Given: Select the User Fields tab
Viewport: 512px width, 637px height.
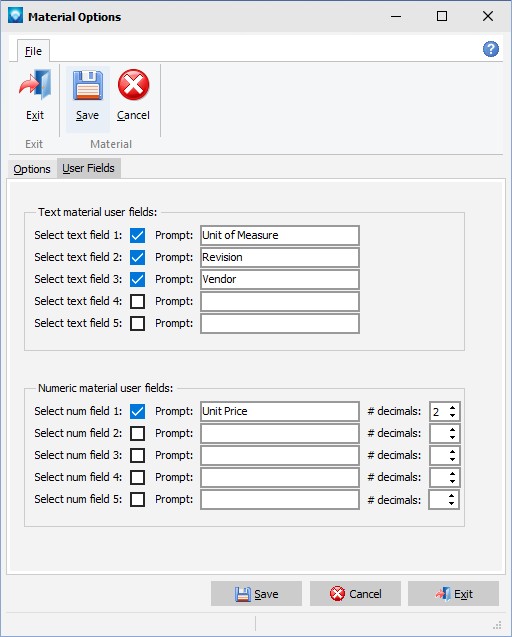Looking at the screenshot, I should click(89, 168).
